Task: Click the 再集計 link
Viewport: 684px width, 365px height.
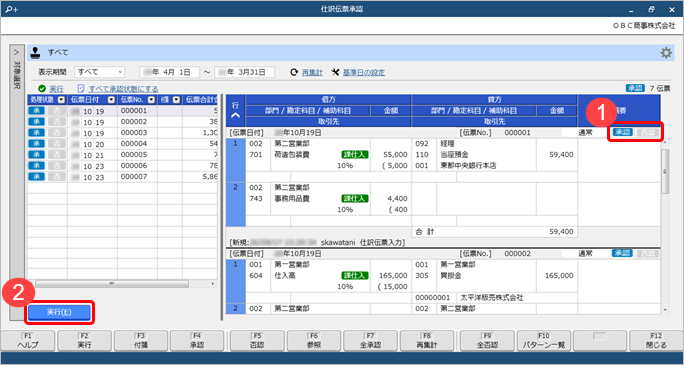Action: pyautogui.click(x=312, y=72)
